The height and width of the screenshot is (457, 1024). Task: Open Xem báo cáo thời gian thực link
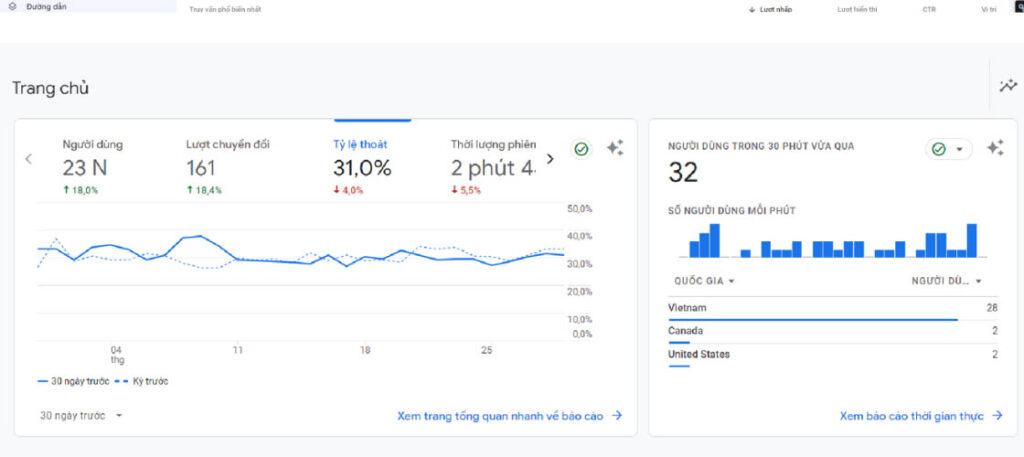click(x=920, y=415)
